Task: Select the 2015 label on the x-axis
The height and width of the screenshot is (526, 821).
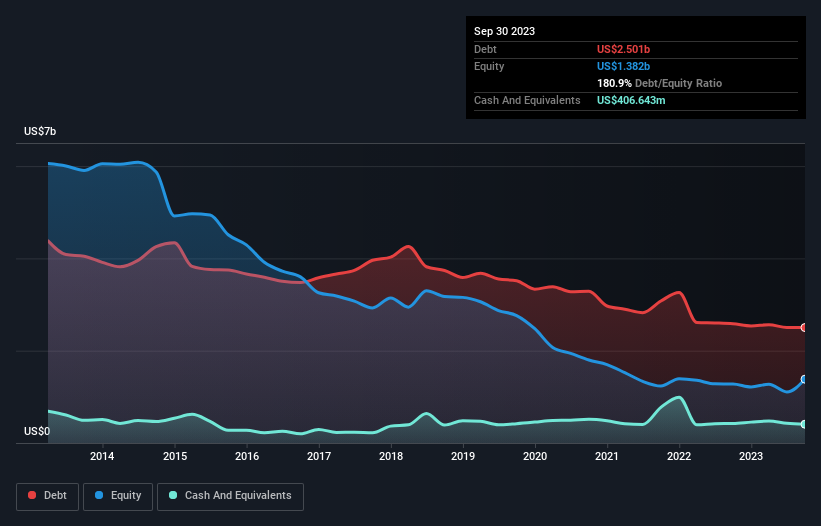Action: 175,457
